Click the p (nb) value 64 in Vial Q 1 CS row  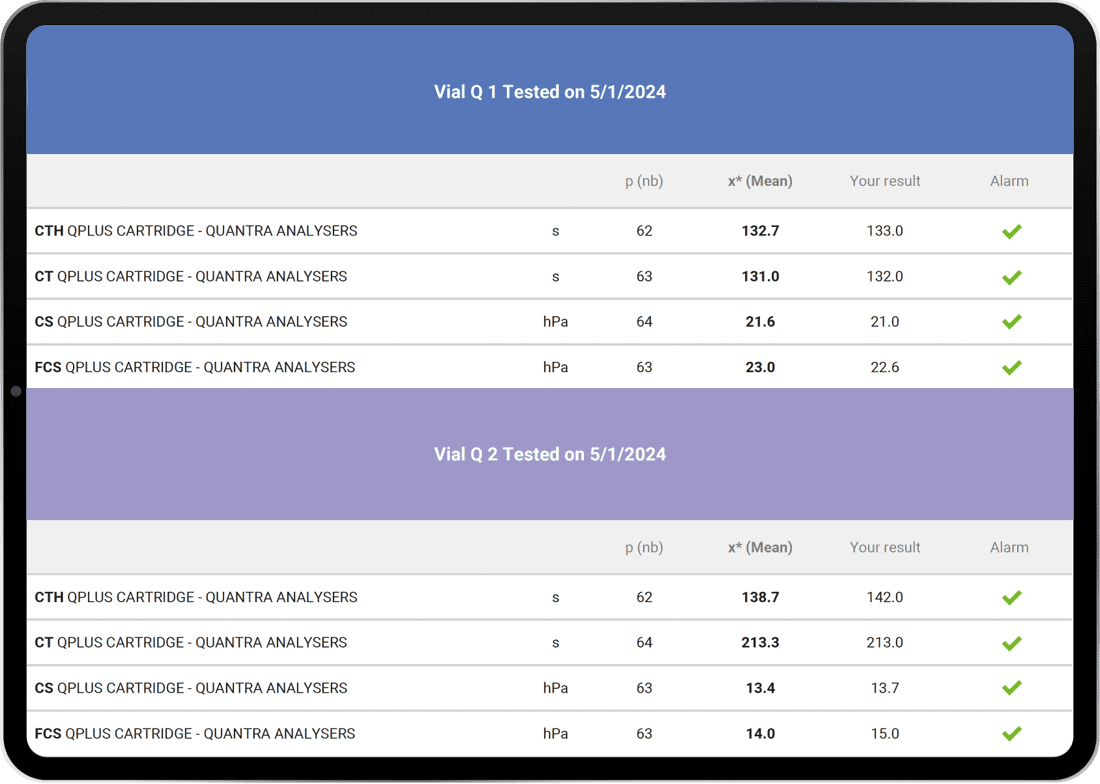(x=644, y=322)
